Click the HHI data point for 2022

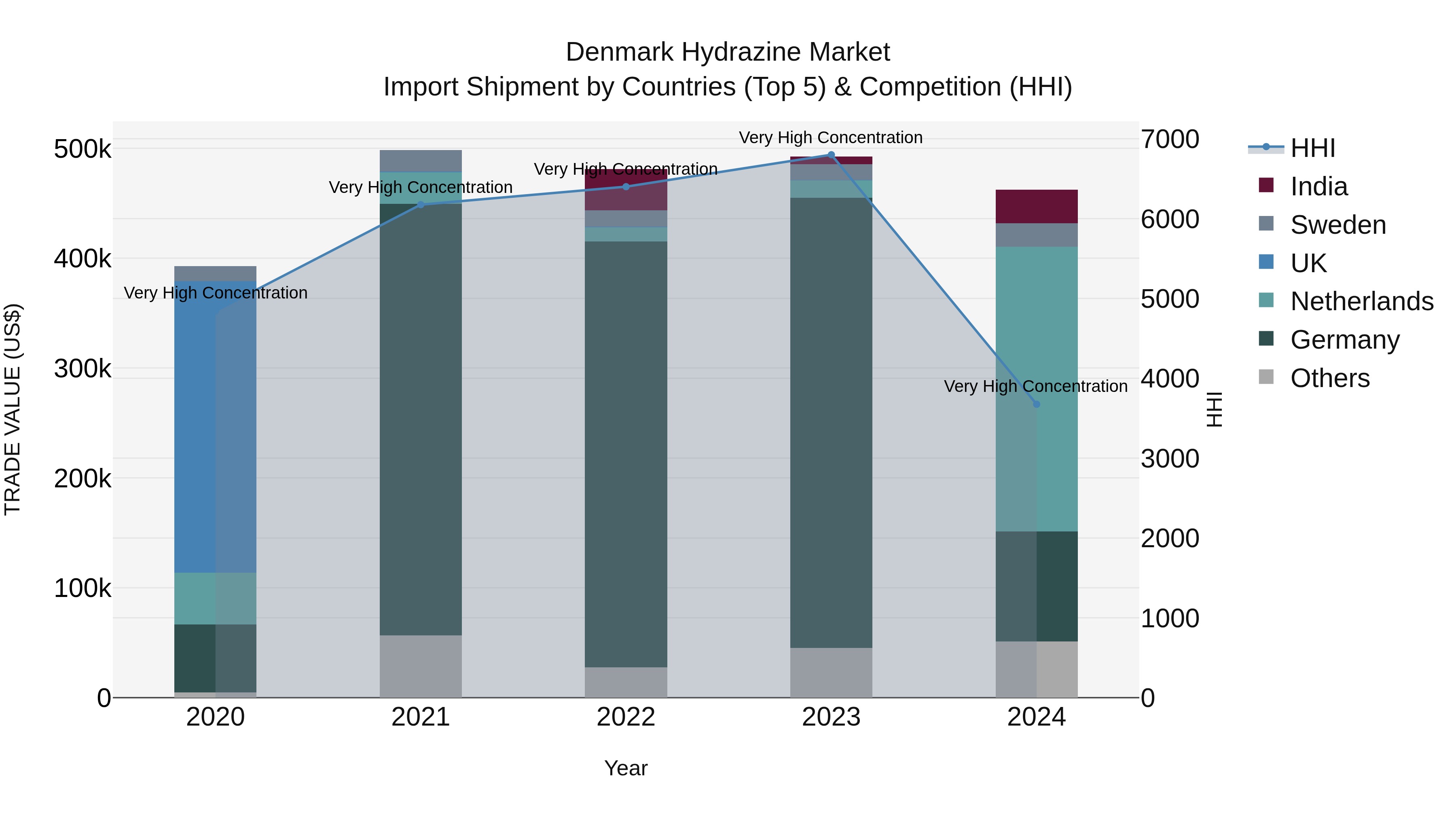(x=626, y=187)
